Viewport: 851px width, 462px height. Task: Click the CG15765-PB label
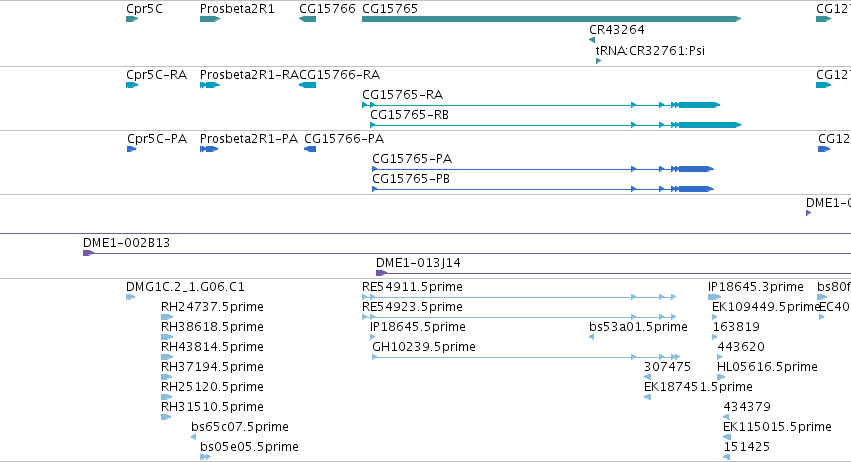pyautogui.click(x=411, y=179)
